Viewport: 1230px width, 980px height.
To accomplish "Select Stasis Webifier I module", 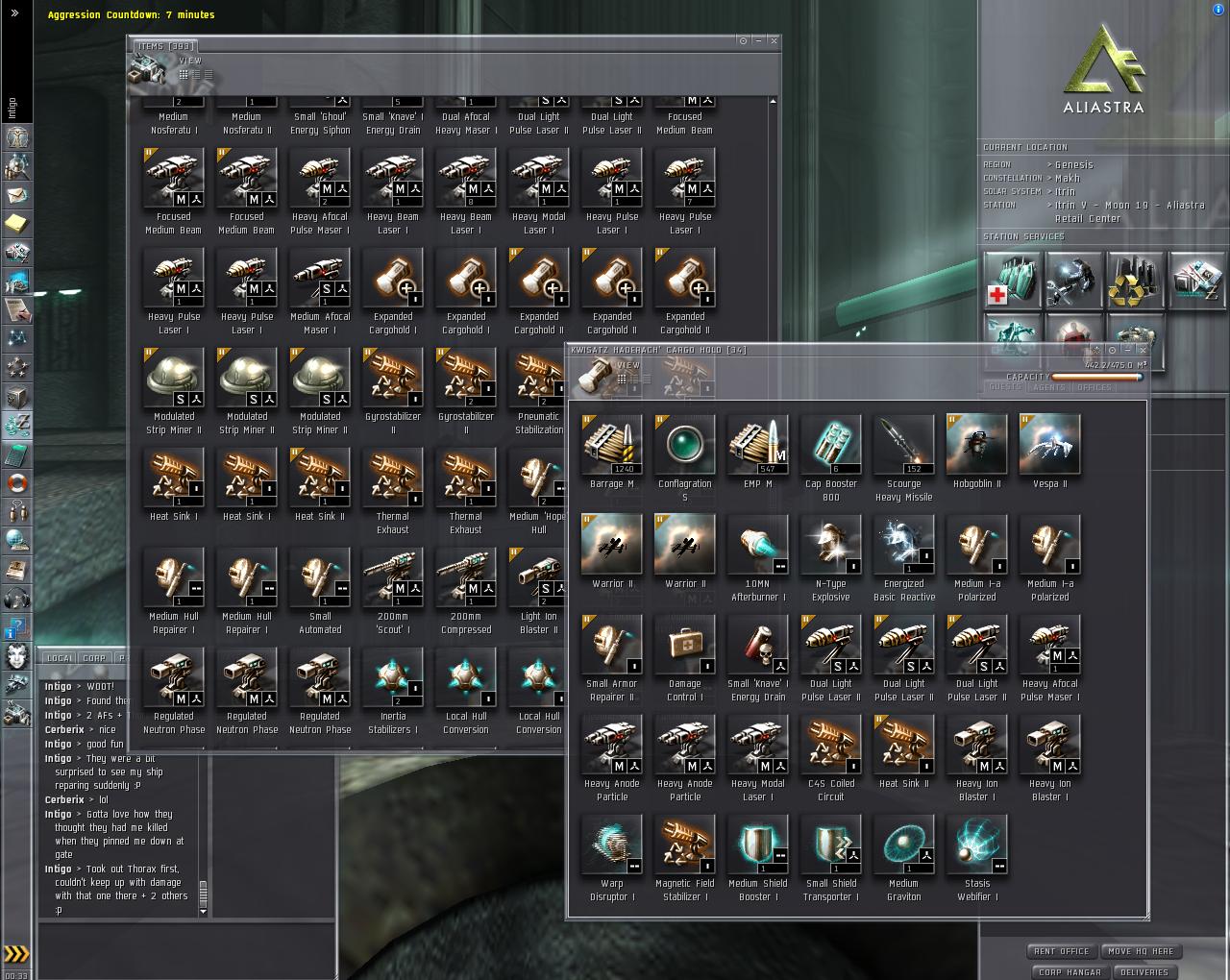I will [x=977, y=858].
